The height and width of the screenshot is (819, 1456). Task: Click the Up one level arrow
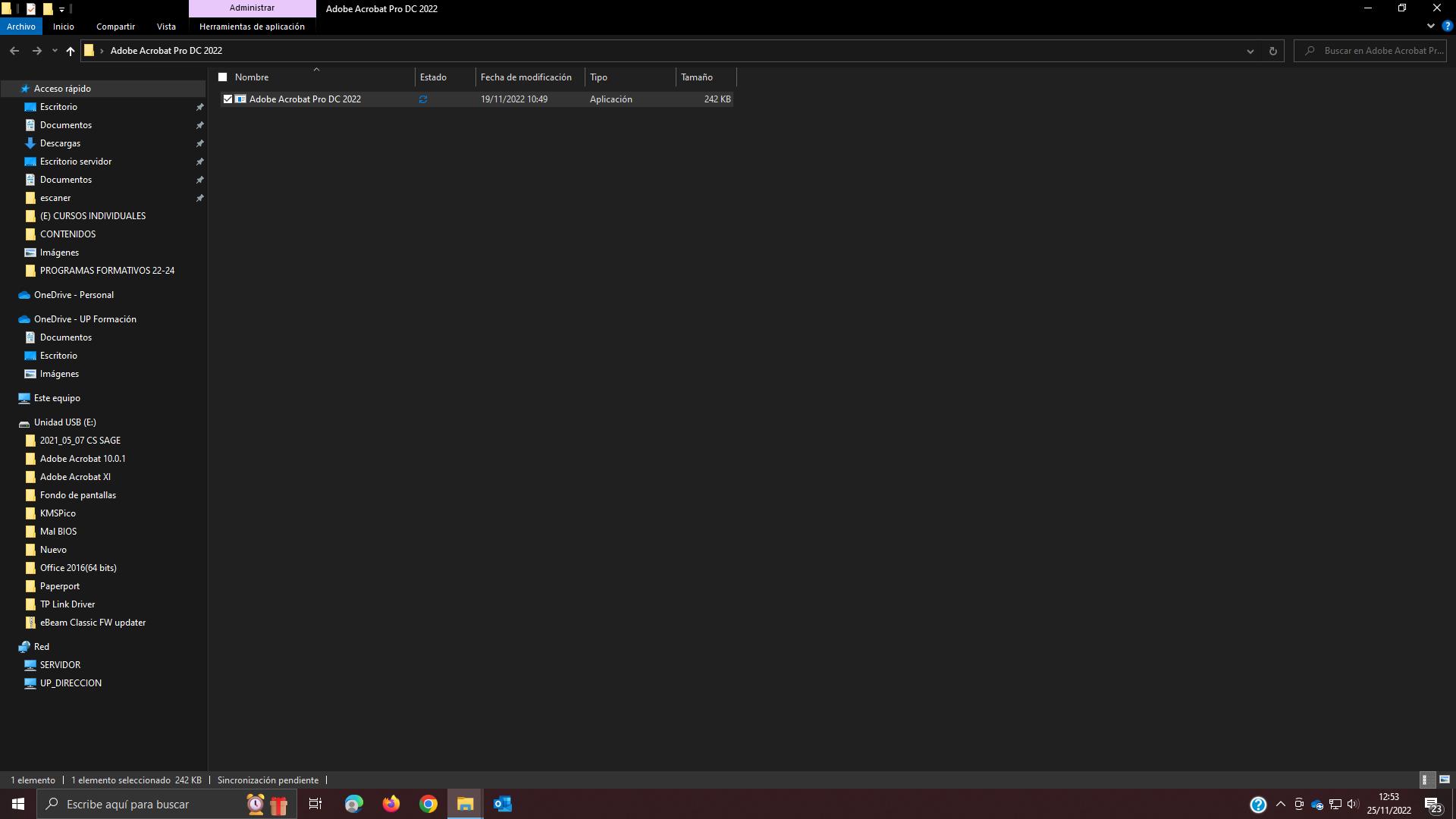[71, 51]
